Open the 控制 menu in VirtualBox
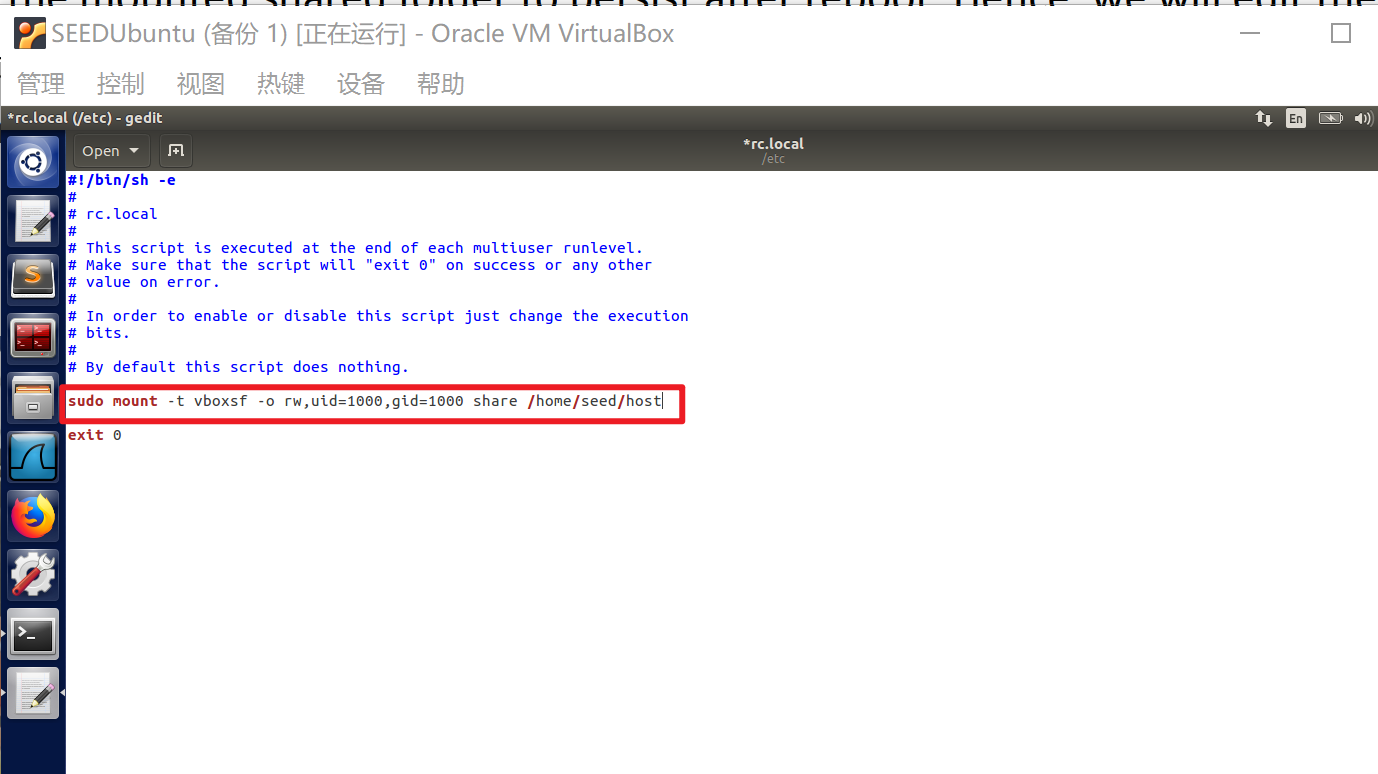The image size is (1378, 774). click(121, 84)
